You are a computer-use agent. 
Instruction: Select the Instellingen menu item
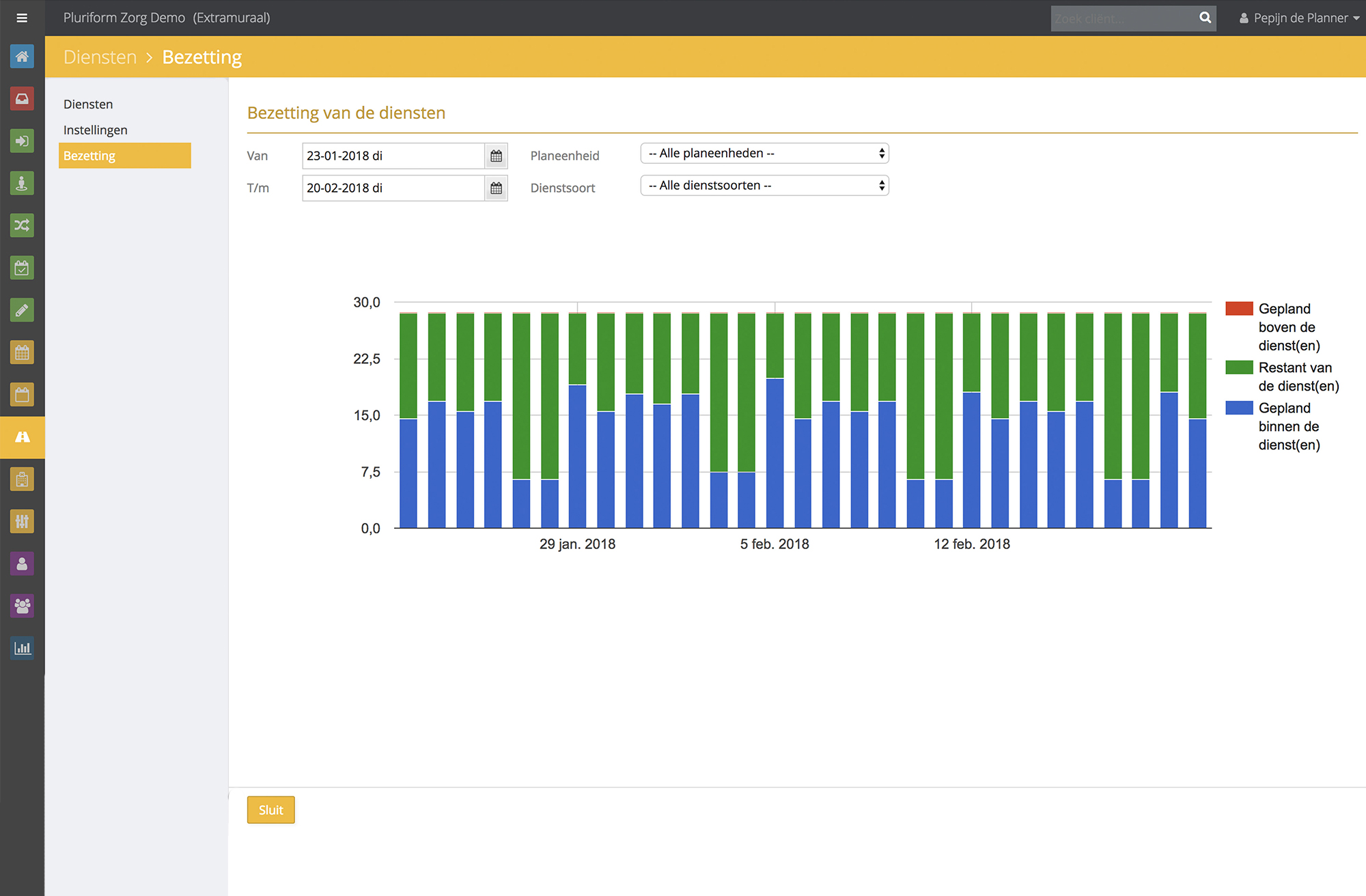point(96,130)
